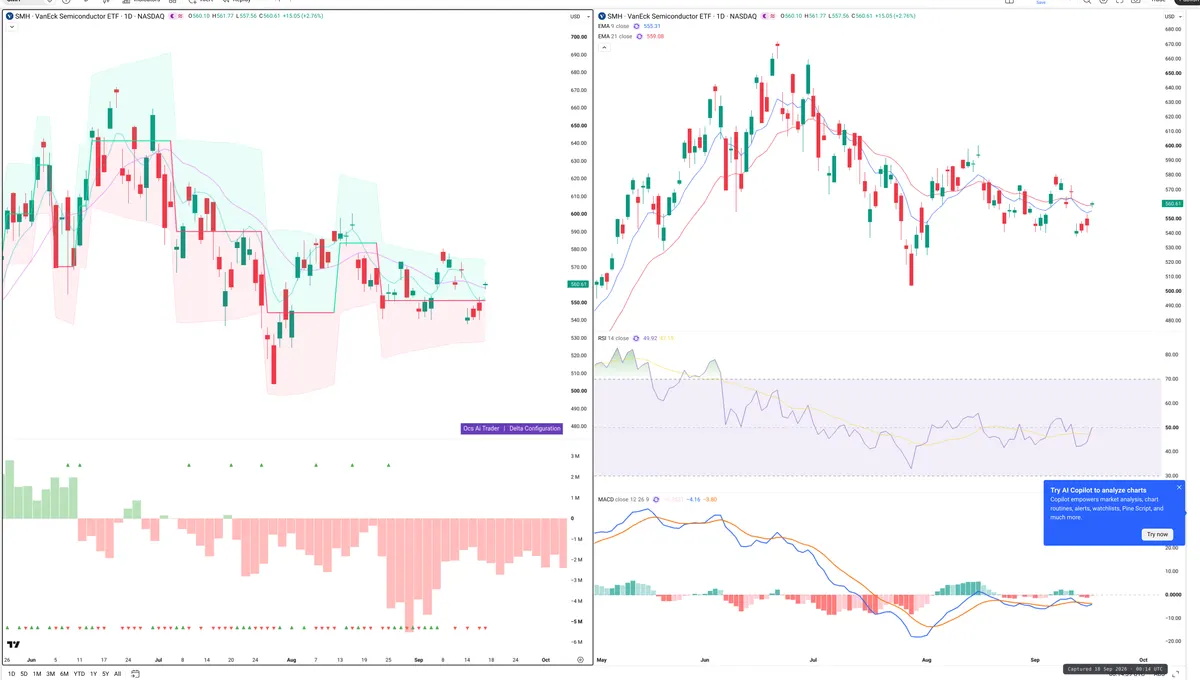The height and width of the screenshot is (680, 1200).
Task: Select the All time range
Action: 117,674
